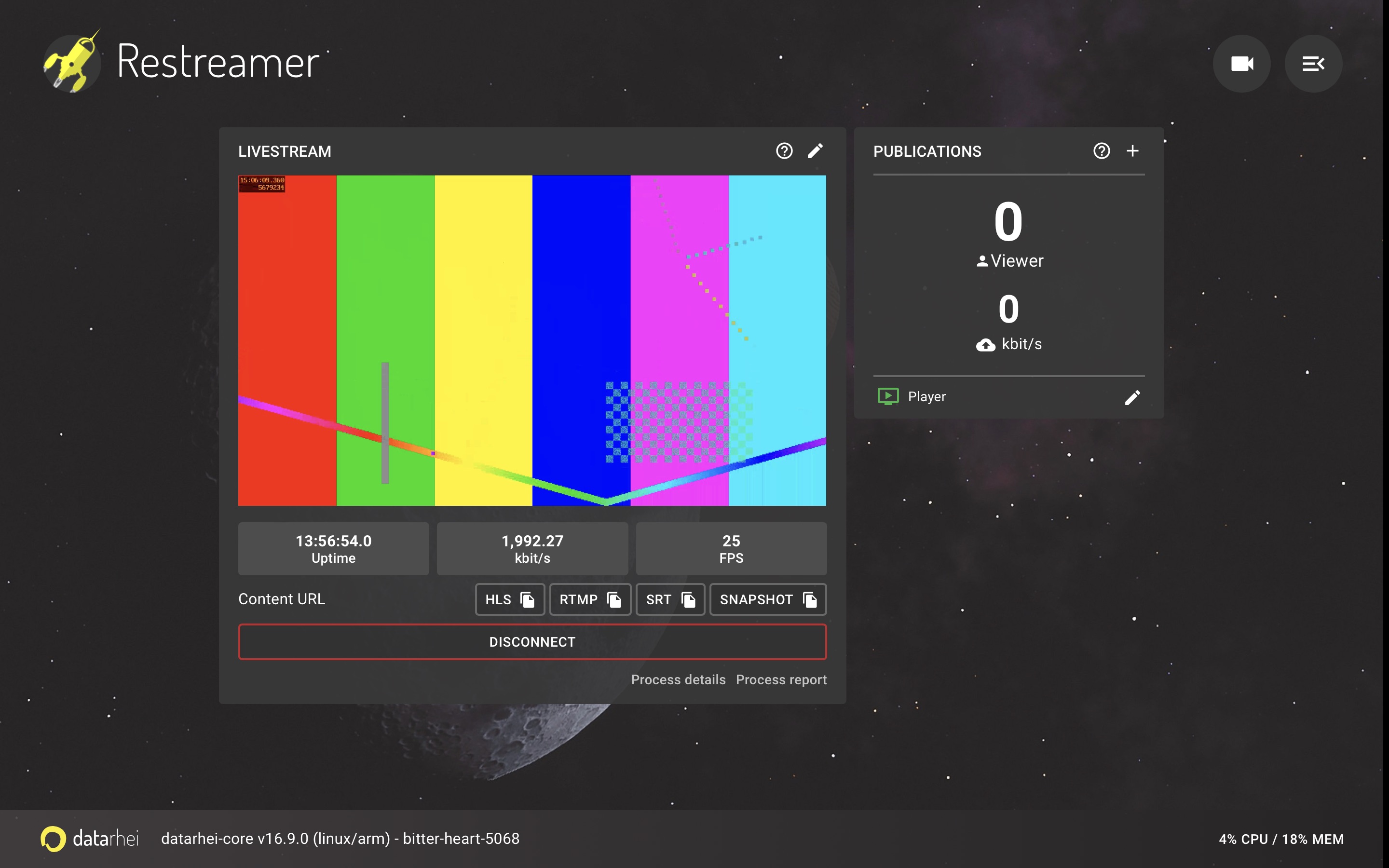
Task: Click the livestream video preview
Action: 532,340
